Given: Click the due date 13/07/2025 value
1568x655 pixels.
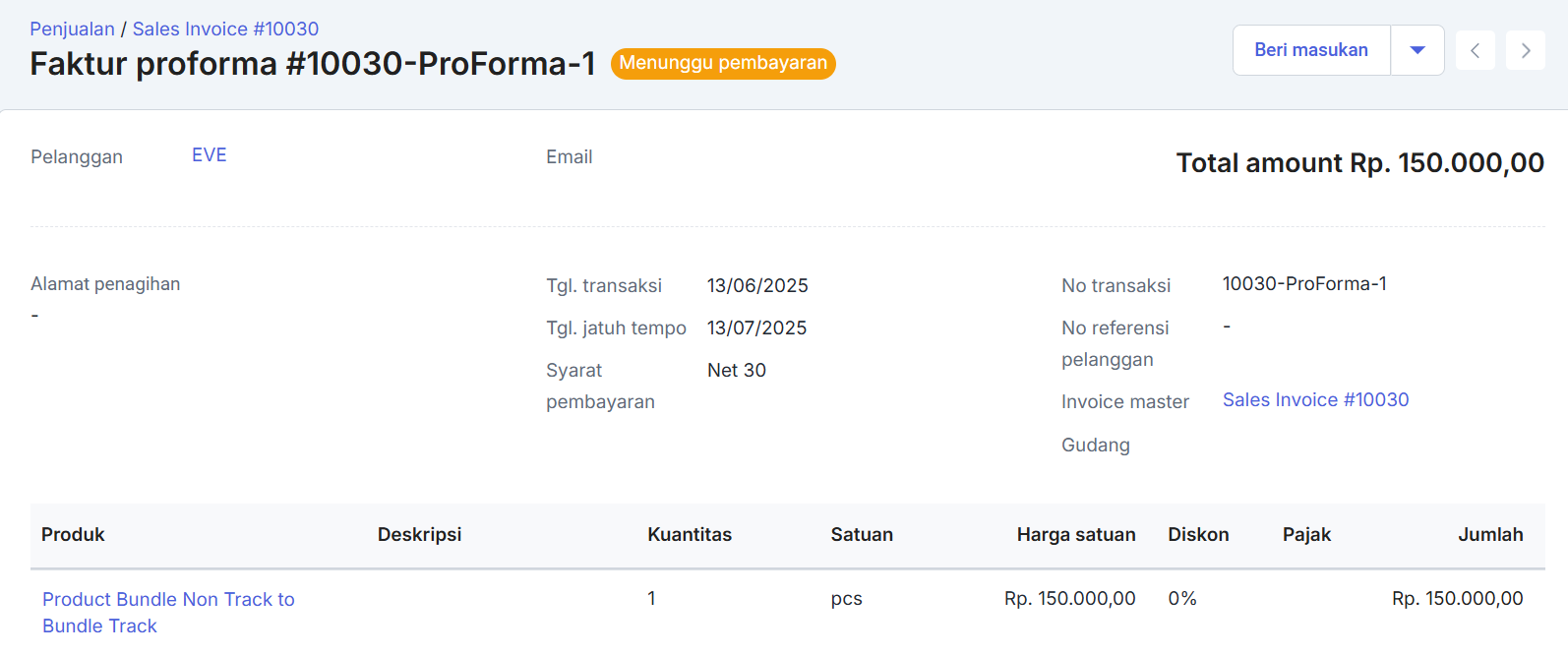Looking at the screenshot, I should pyautogui.click(x=756, y=328).
